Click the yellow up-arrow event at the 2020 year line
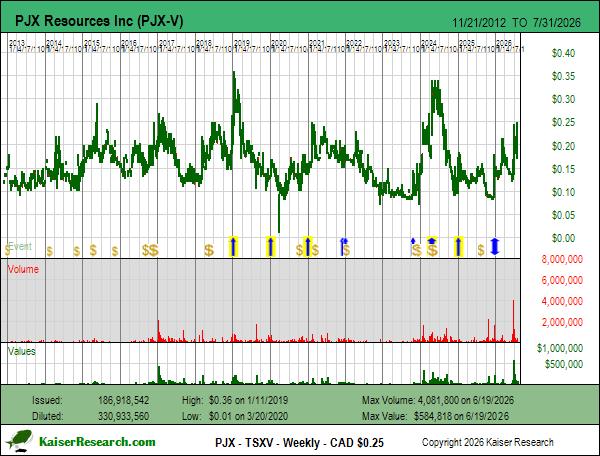 [x=271, y=246]
